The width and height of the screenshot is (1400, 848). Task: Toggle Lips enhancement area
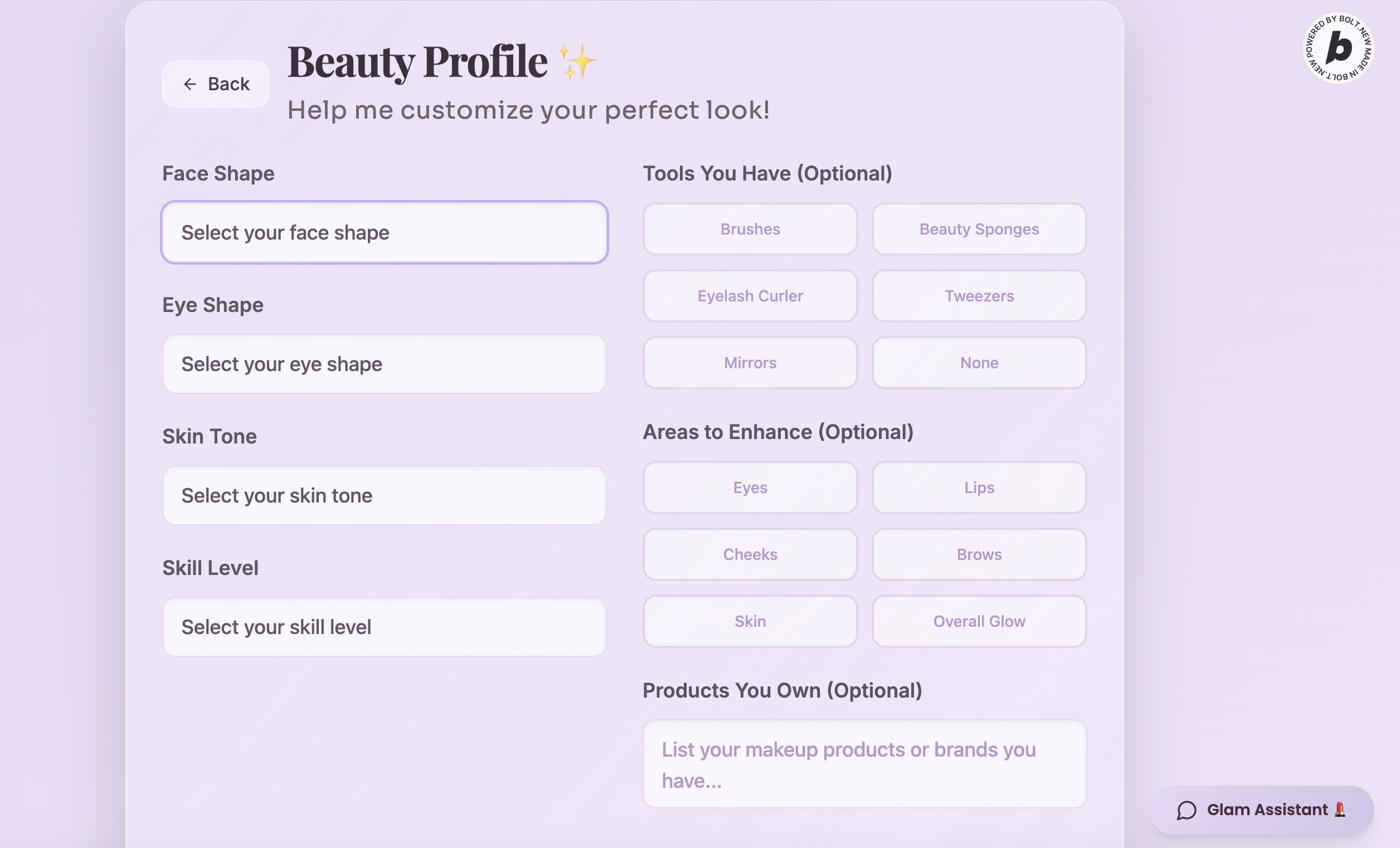979,488
